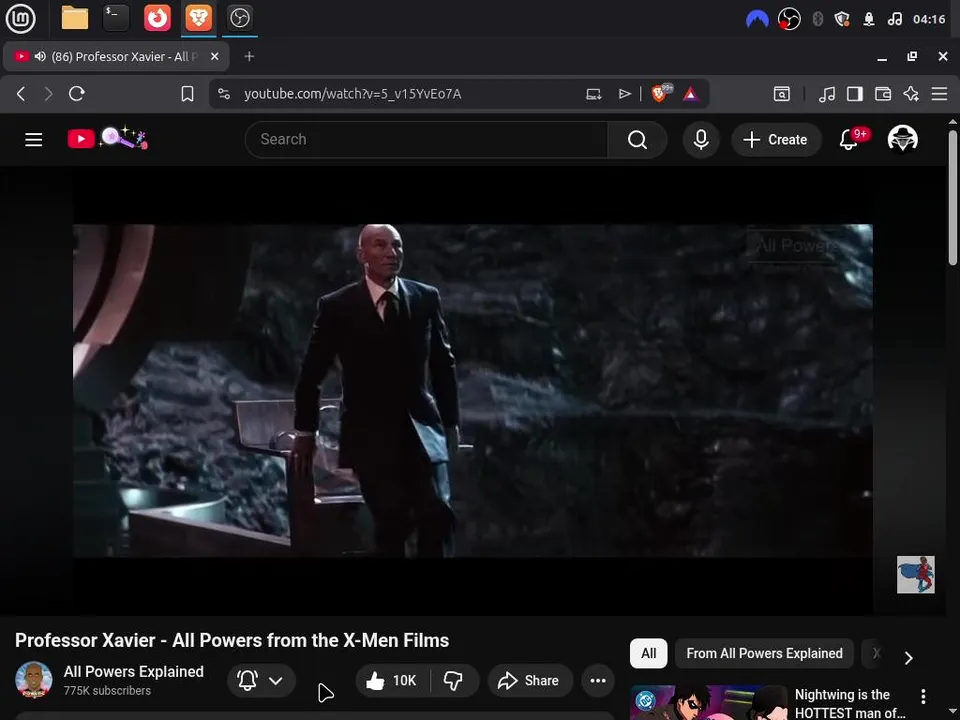Reload the current page

(77, 94)
